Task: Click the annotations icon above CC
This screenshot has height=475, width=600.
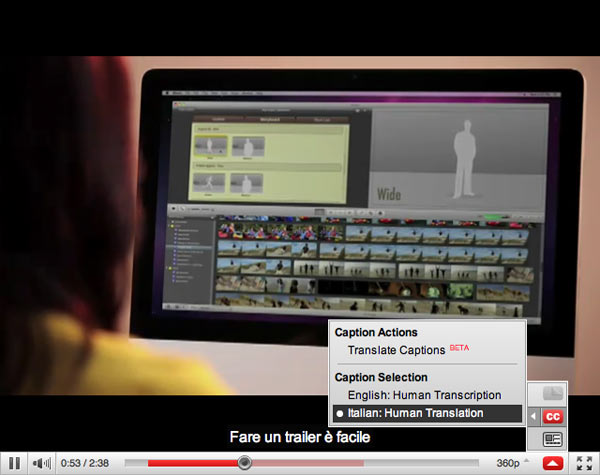Action: [x=552, y=393]
